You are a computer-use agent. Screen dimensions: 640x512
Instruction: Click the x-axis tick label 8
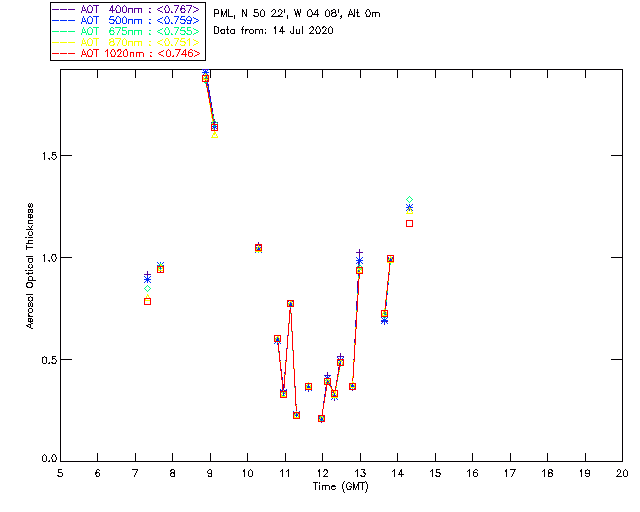tap(173, 474)
